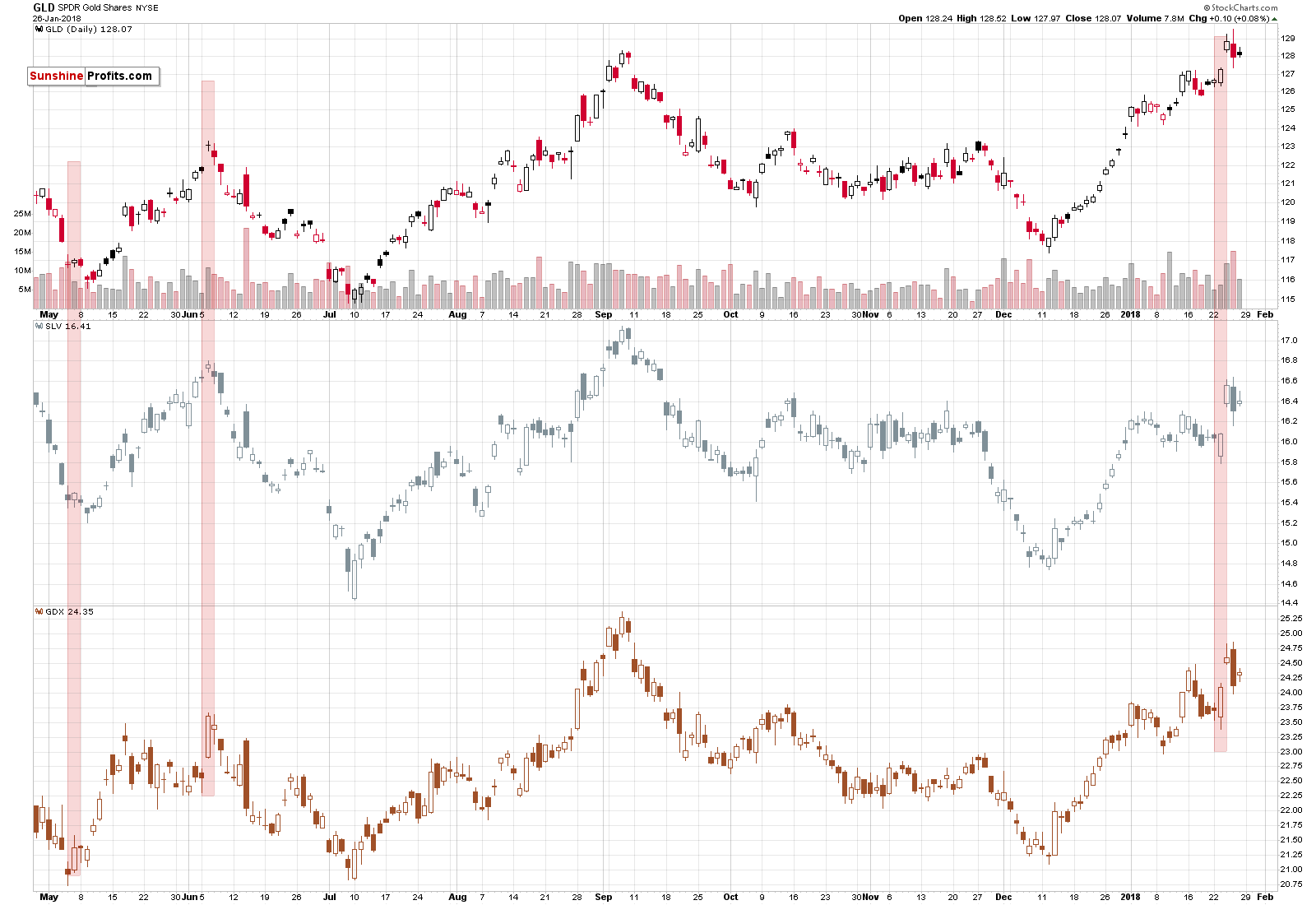Click the 25.25 tick on GDX axis
Screen dimensions: 1316x905
1291,619
